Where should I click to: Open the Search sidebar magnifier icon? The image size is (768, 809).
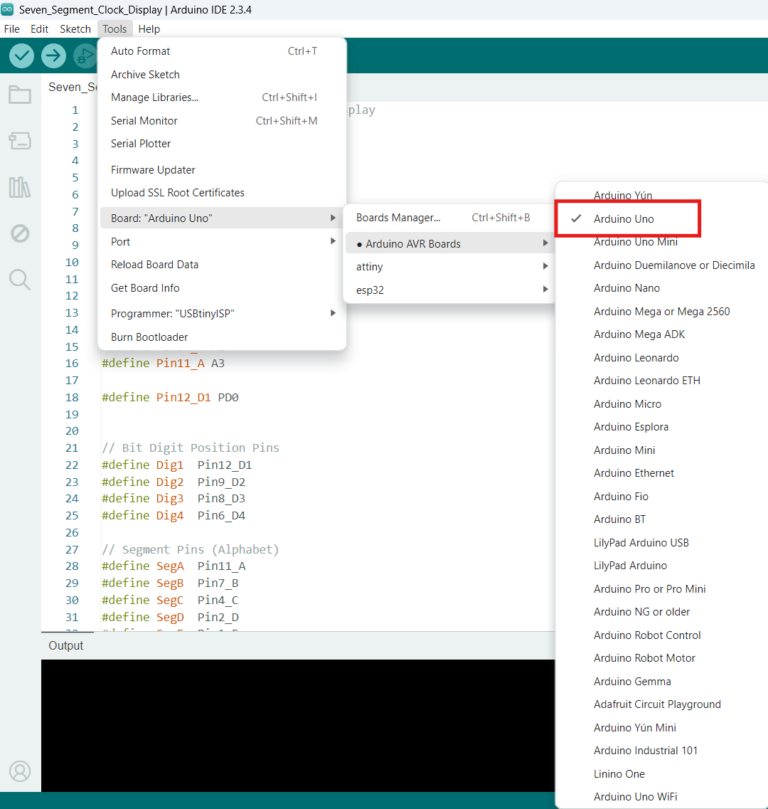[20, 279]
